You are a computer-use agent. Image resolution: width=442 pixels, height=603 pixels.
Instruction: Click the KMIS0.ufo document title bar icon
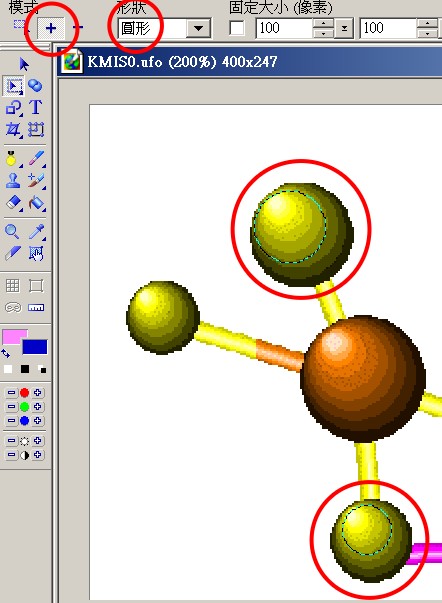pos(72,61)
